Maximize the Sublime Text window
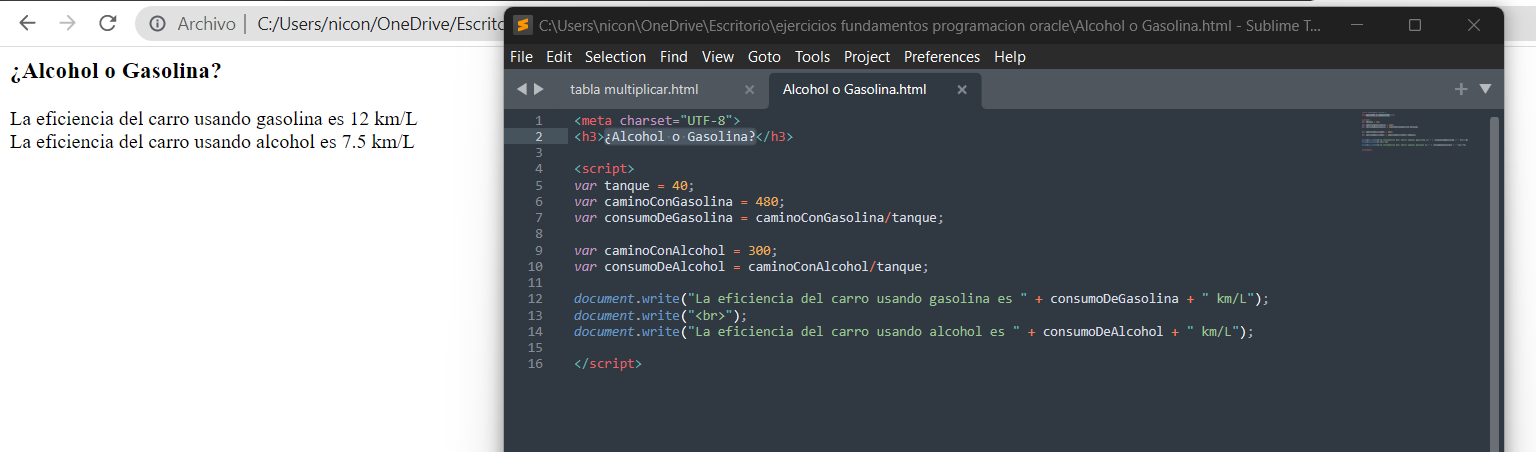This screenshot has width=1536, height=452. 1415,25
